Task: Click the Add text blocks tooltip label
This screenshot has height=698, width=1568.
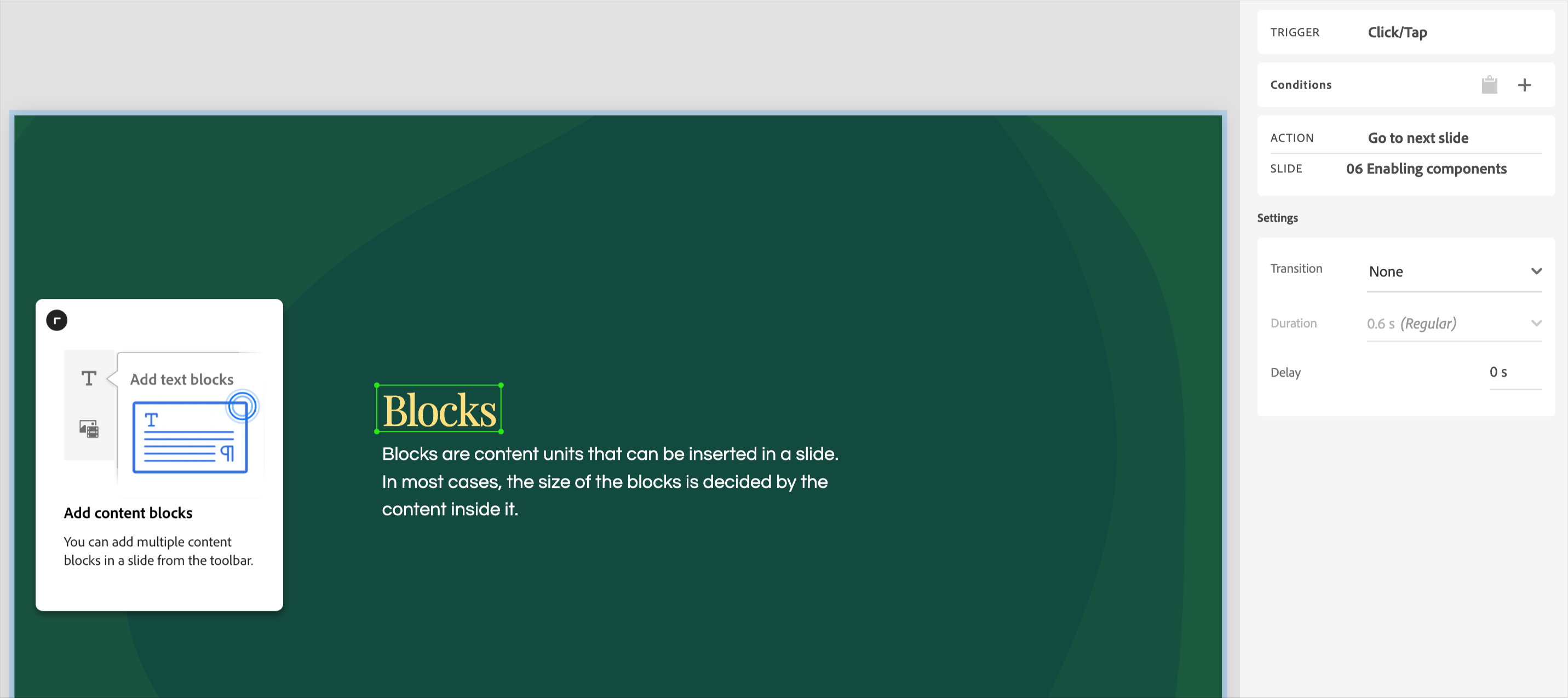Action: pyautogui.click(x=181, y=379)
